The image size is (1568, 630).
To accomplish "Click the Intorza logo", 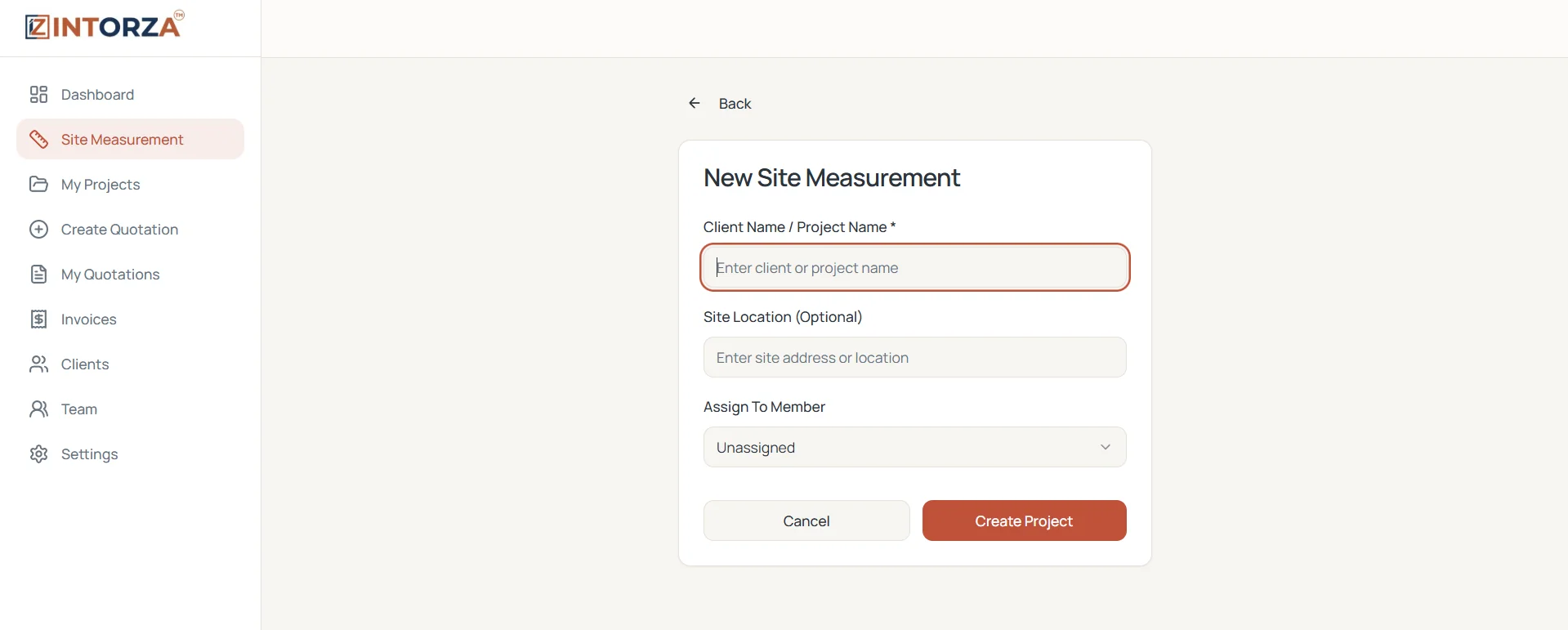I will coord(105,25).
